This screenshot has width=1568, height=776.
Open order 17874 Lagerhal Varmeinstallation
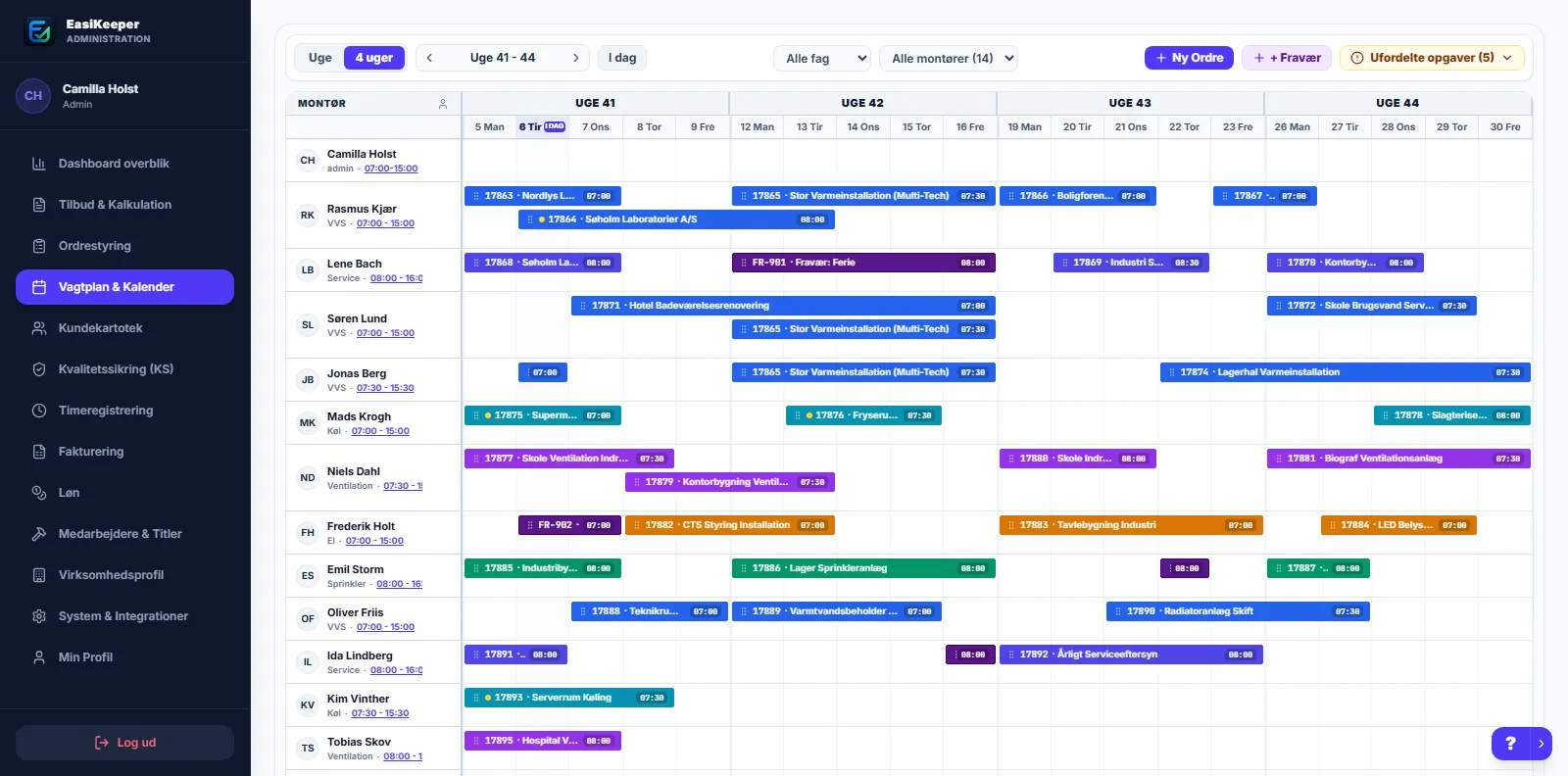[x=1346, y=372]
